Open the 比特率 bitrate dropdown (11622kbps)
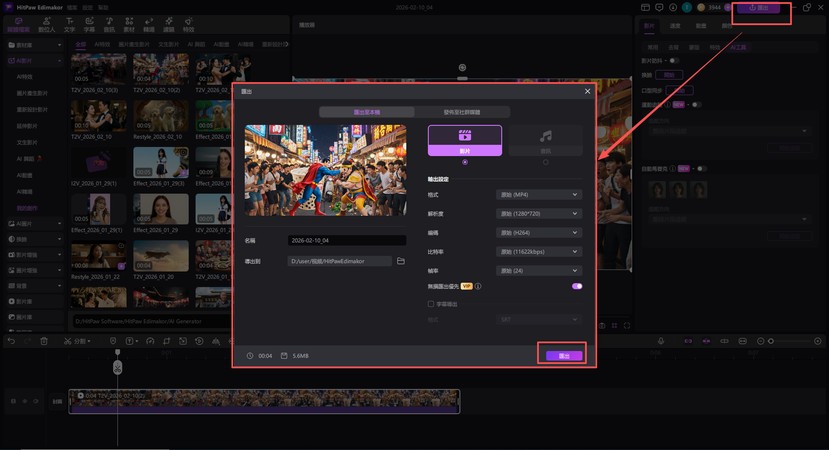This screenshot has width=829, height=450. pyautogui.click(x=538, y=251)
